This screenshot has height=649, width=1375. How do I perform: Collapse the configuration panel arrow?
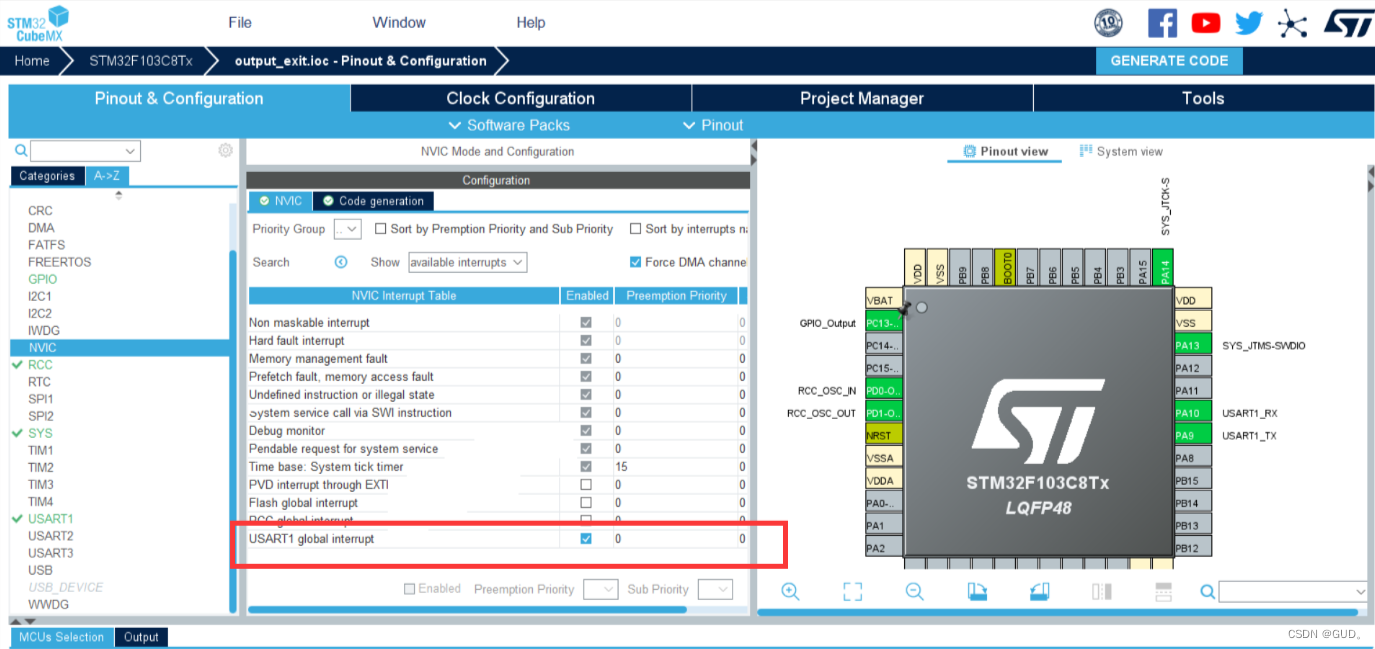tap(754, 152)
